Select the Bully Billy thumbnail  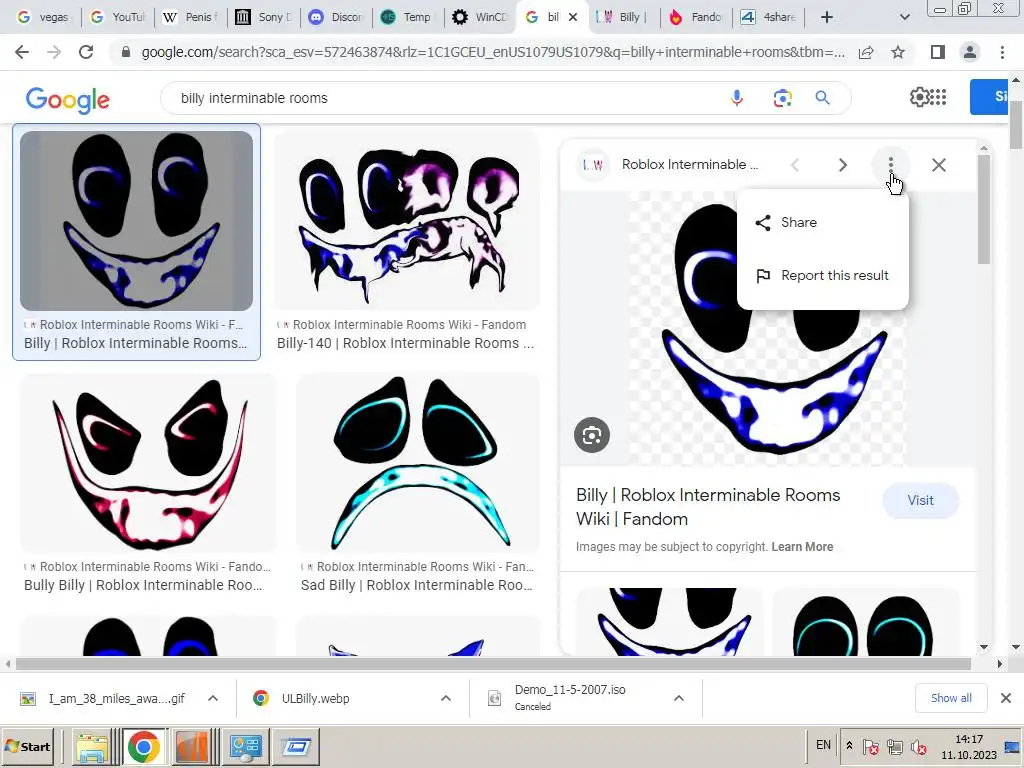(x=148, y=463)
